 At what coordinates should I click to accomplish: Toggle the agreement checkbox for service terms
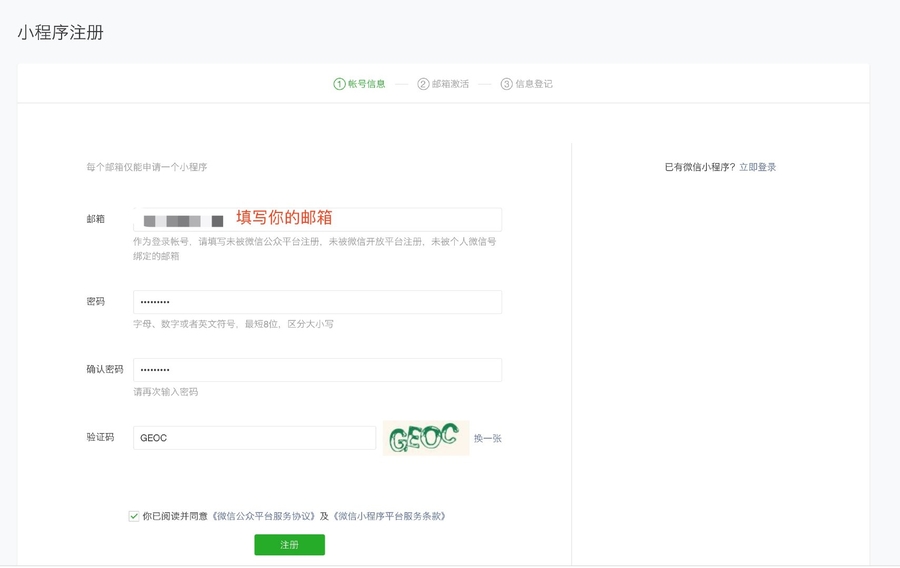coord(134,516)
